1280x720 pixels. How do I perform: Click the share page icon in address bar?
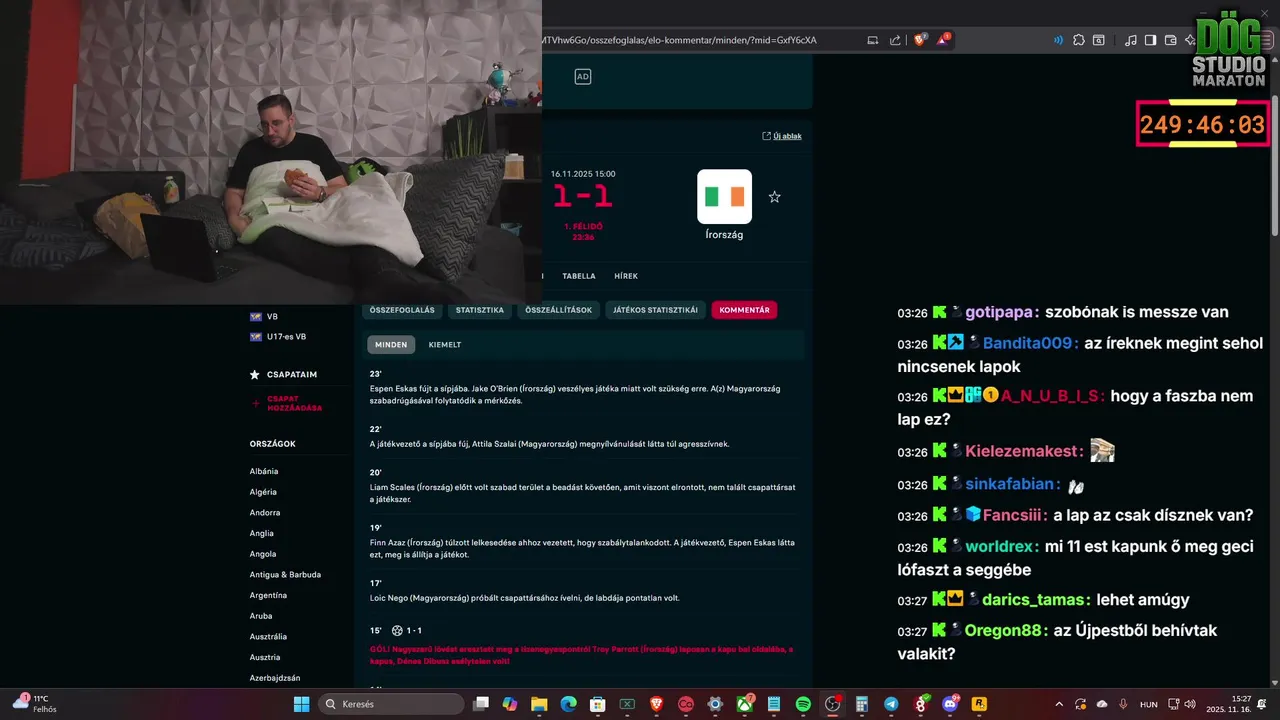tap(895, 40)
